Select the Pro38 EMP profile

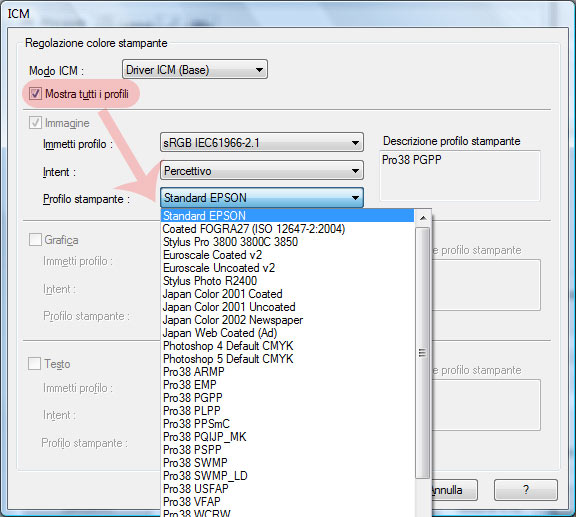point(288,385)
